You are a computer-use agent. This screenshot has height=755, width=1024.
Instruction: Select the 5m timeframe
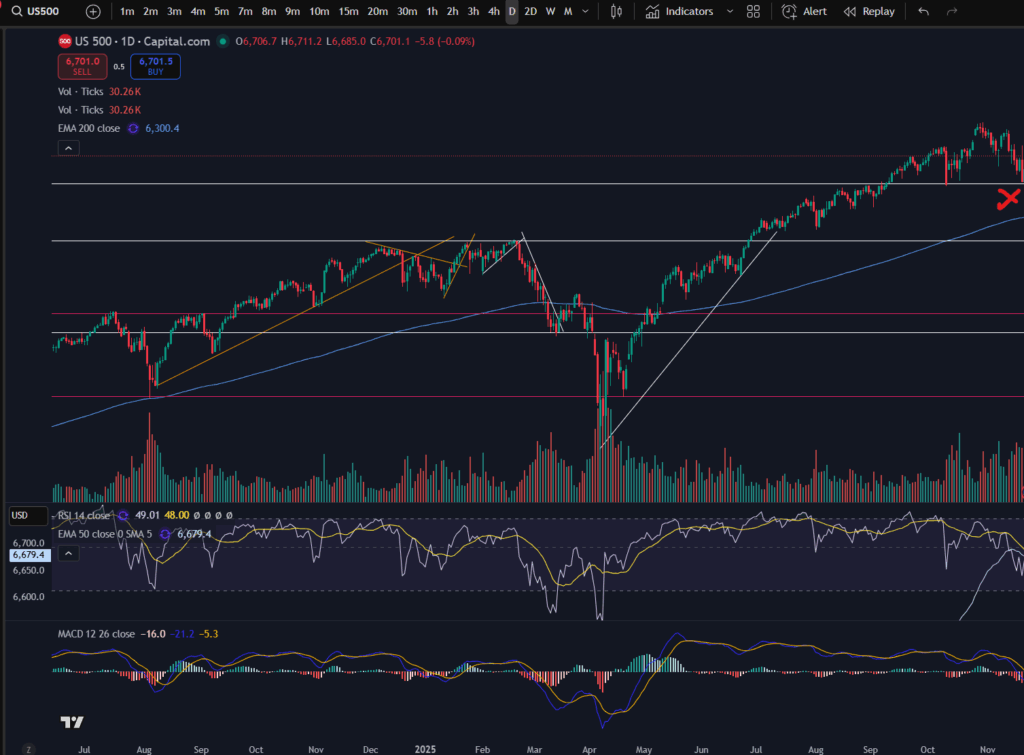click(221, 11)
